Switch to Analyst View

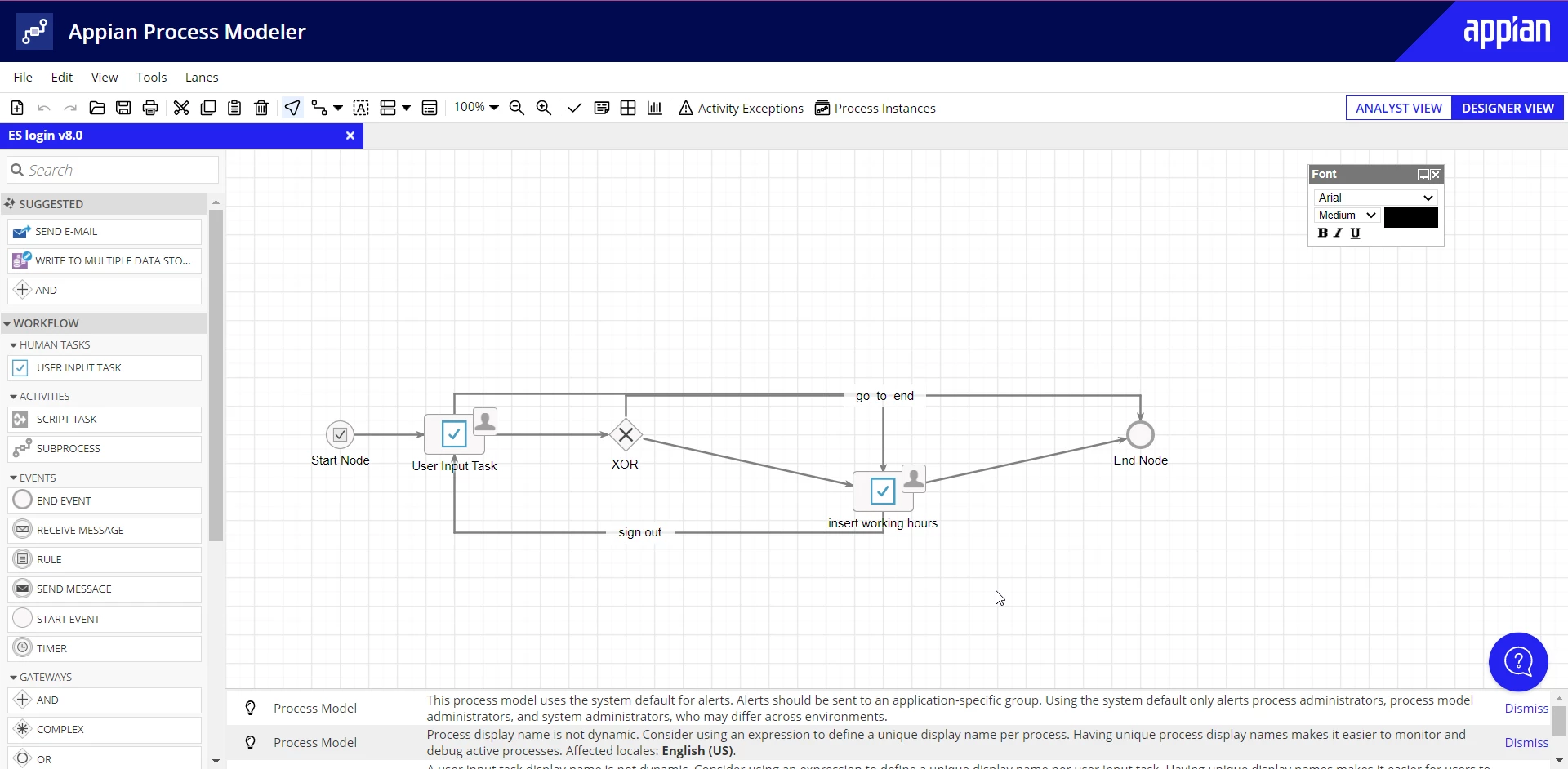1399,108
